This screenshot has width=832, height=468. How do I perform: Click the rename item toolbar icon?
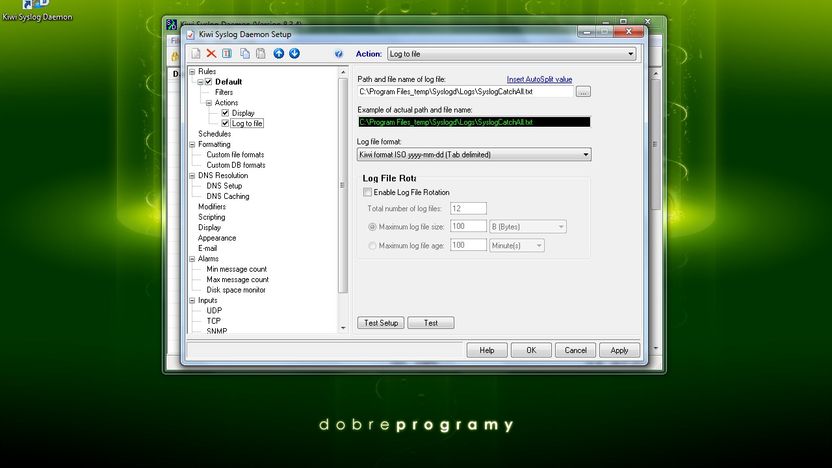227,54
